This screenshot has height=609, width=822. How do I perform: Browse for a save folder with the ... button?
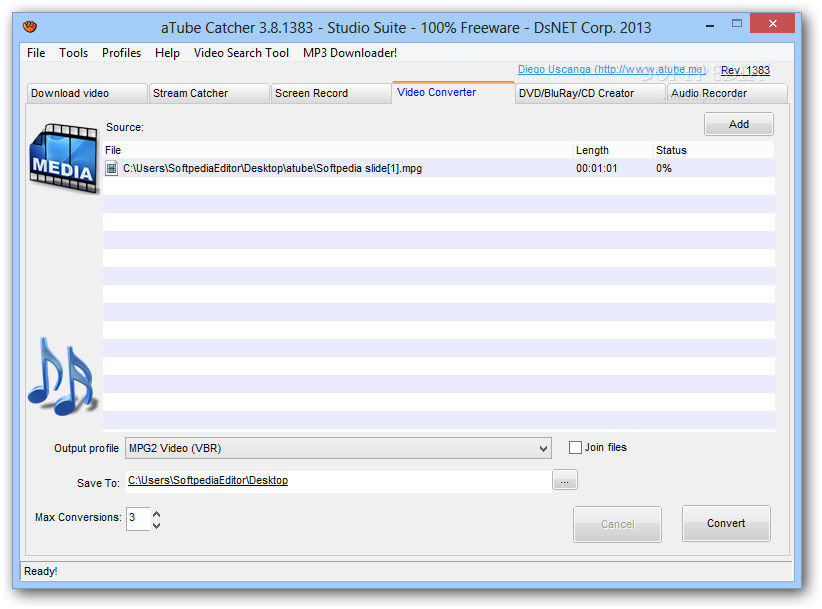coord(565,480)
